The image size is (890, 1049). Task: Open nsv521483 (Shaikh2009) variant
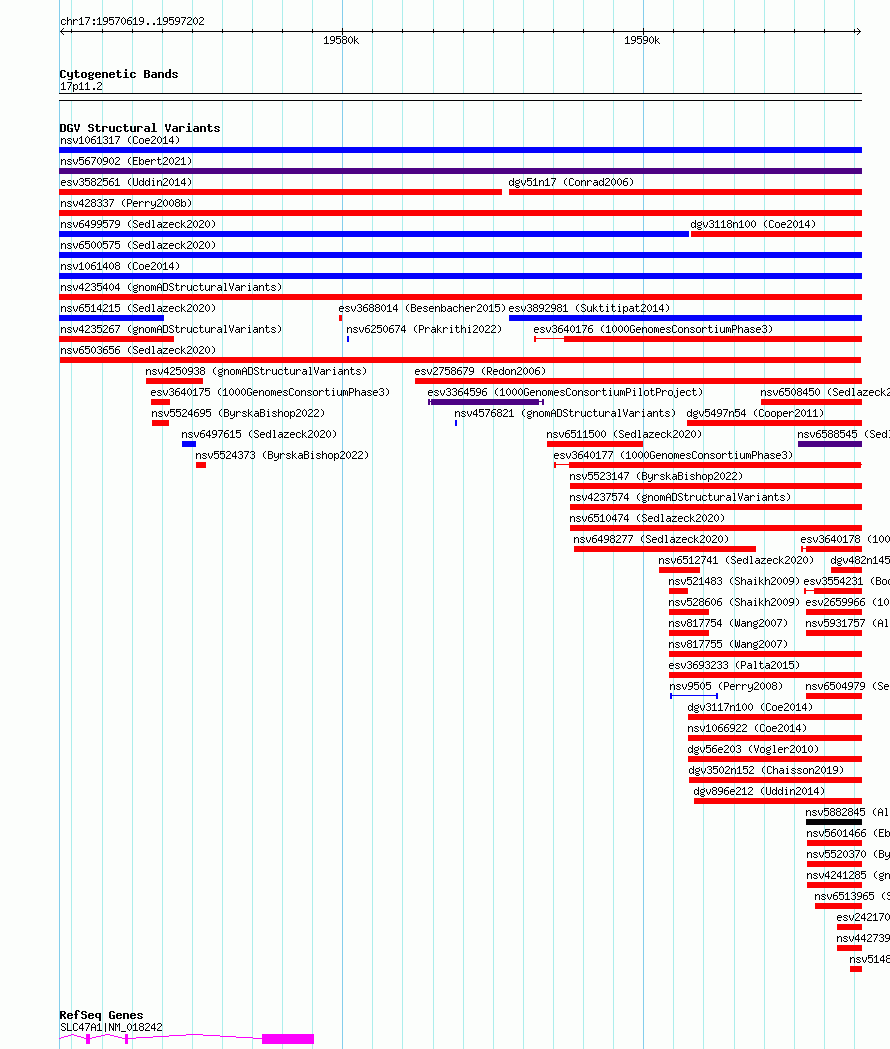(x=733, y=581)
